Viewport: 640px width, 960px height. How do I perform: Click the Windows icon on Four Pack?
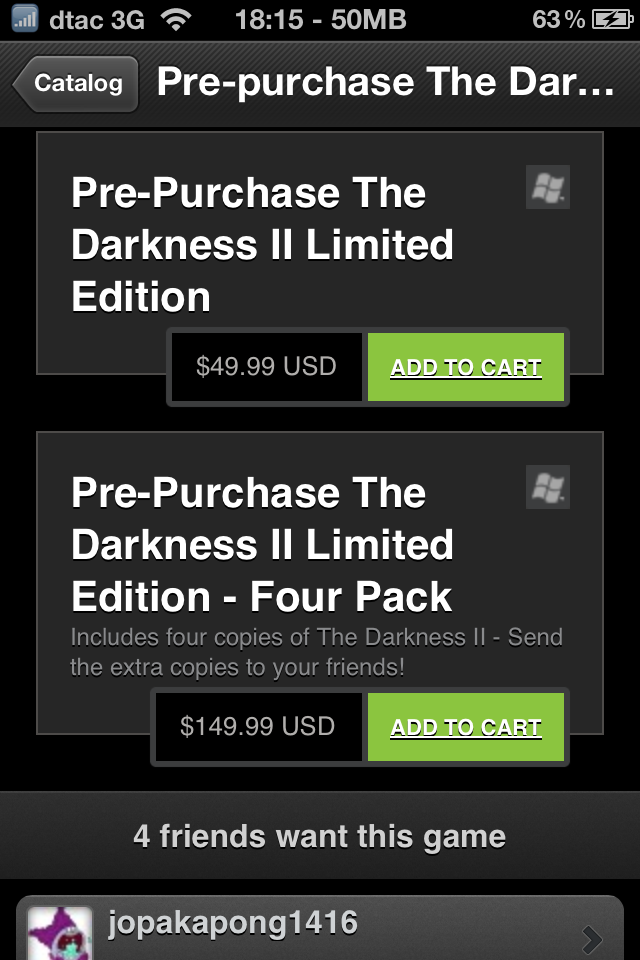click(547, 487)
